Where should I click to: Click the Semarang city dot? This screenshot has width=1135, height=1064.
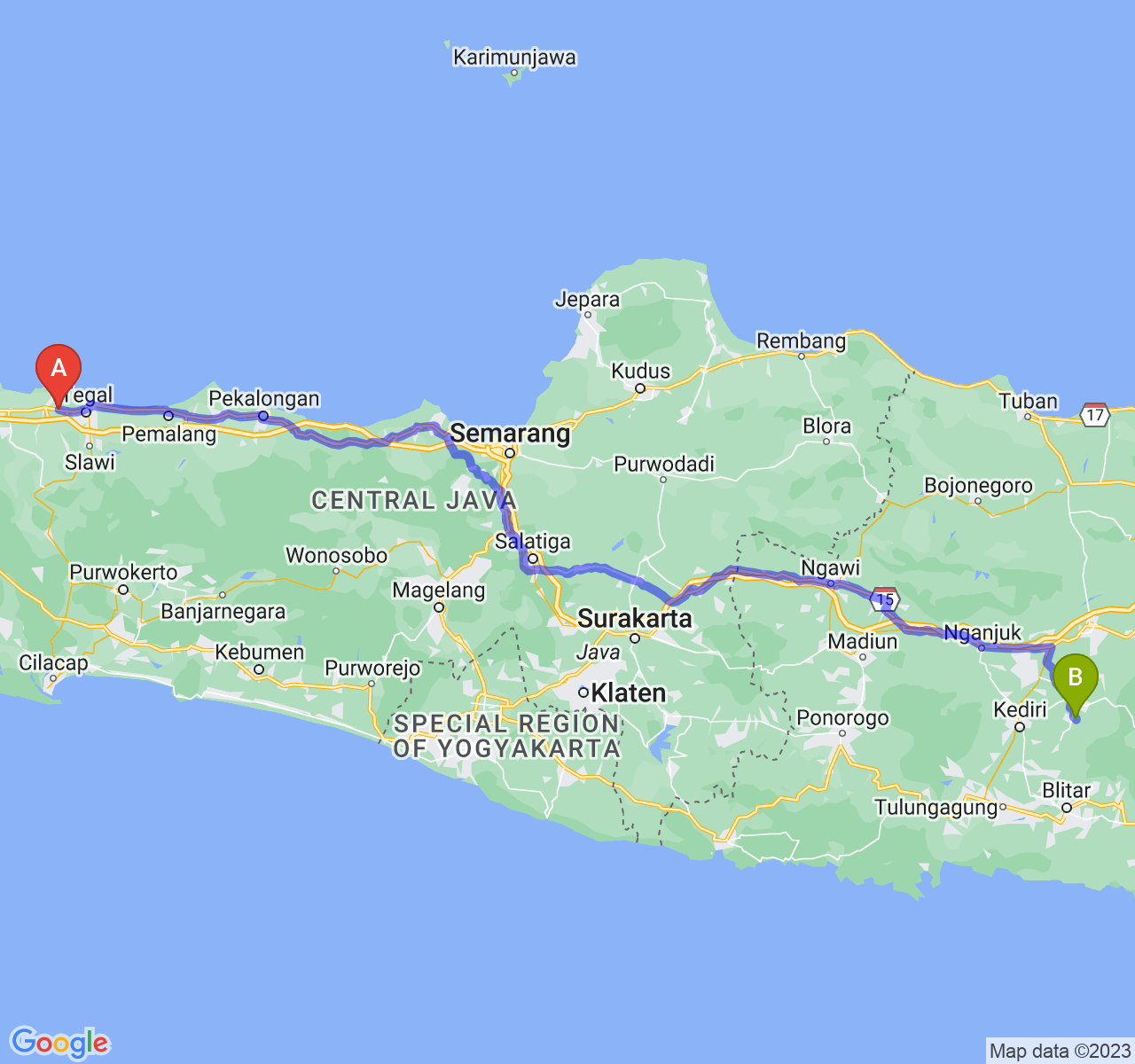[x=510, y=453]
